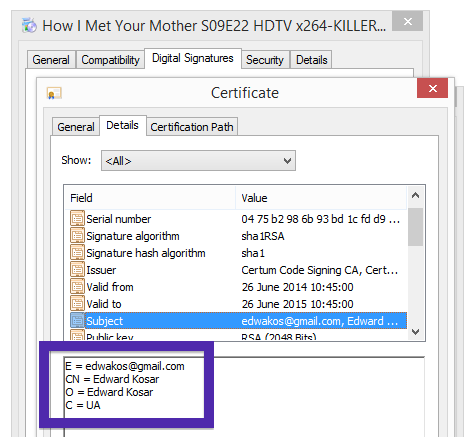The height and width of the screenshot is (437, 469).
Task: Click the field list scrollbar thumb
Action: [x=415, y=227]
